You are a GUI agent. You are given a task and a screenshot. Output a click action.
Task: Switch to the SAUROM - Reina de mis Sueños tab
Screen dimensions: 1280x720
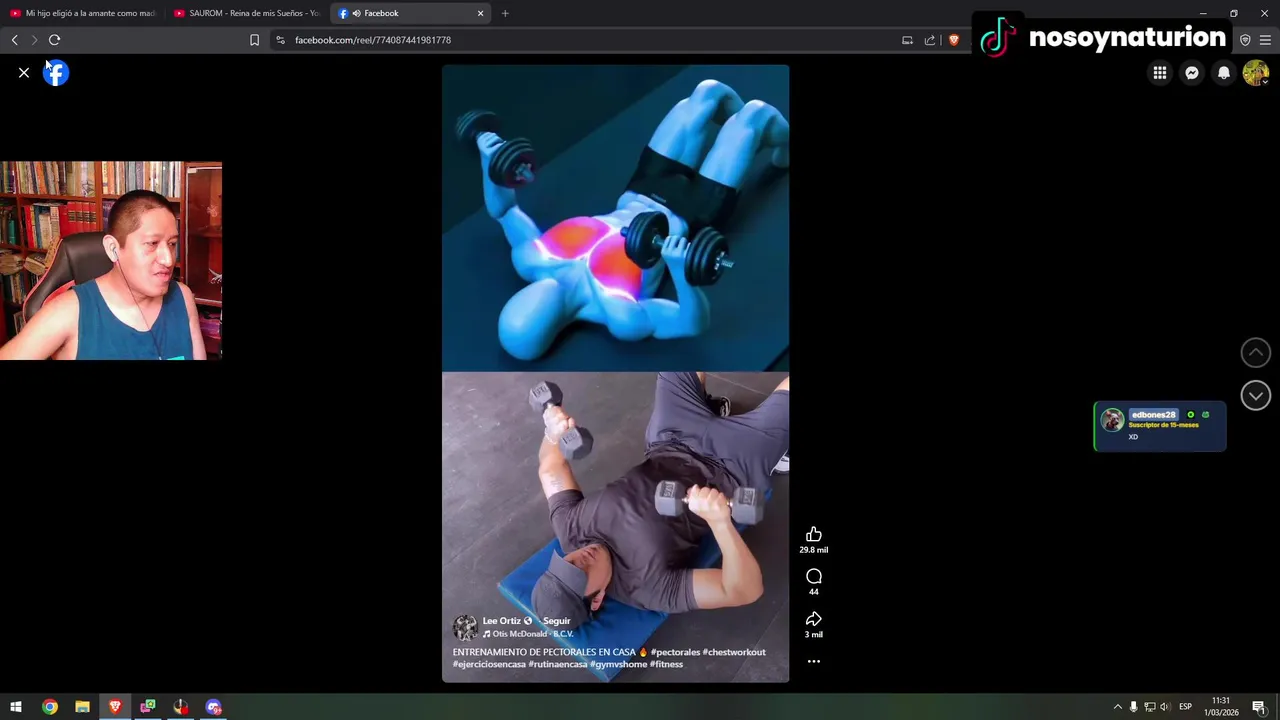pyautogui.click(x=248, y=13)
